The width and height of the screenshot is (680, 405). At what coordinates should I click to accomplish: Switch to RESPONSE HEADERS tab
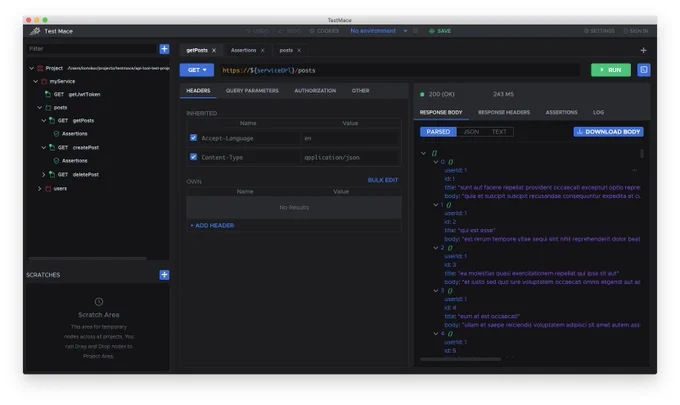[x=504, y=112]
